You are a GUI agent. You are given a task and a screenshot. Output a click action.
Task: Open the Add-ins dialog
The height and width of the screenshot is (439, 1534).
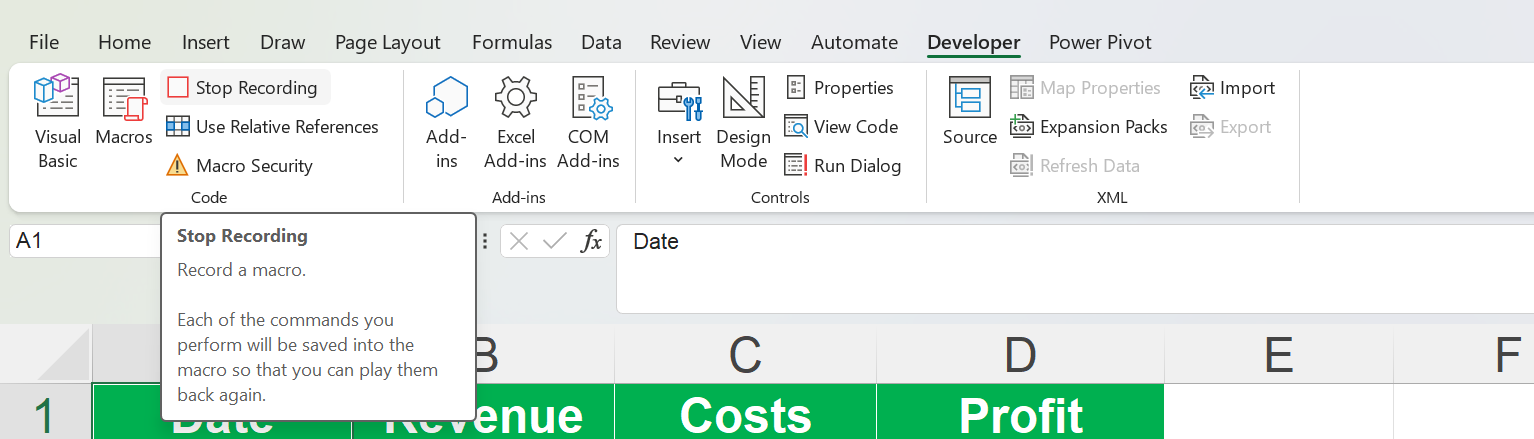click(446, 122)
